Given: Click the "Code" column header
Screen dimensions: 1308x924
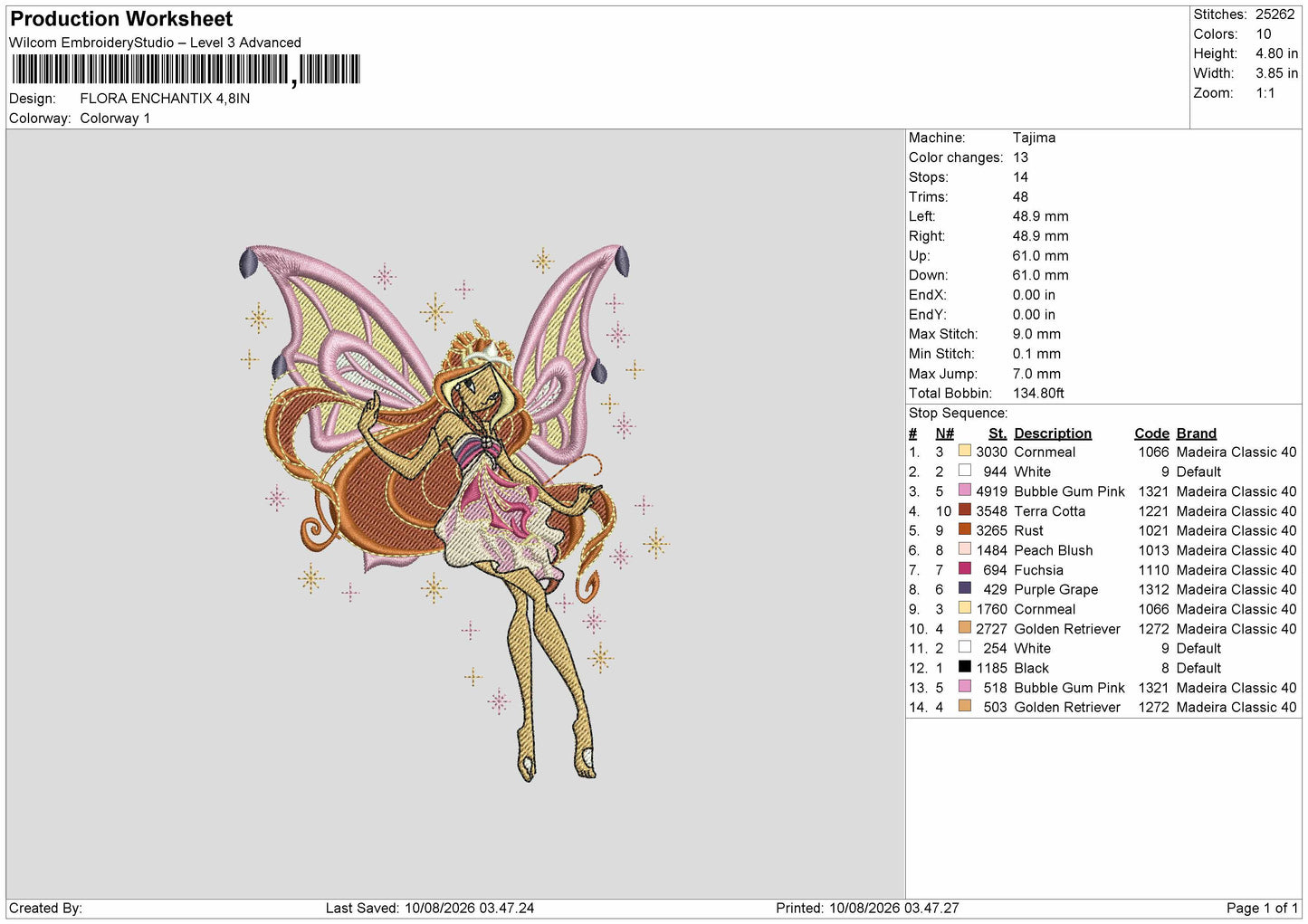Looking at the screenshot, I should point(1151,433).
